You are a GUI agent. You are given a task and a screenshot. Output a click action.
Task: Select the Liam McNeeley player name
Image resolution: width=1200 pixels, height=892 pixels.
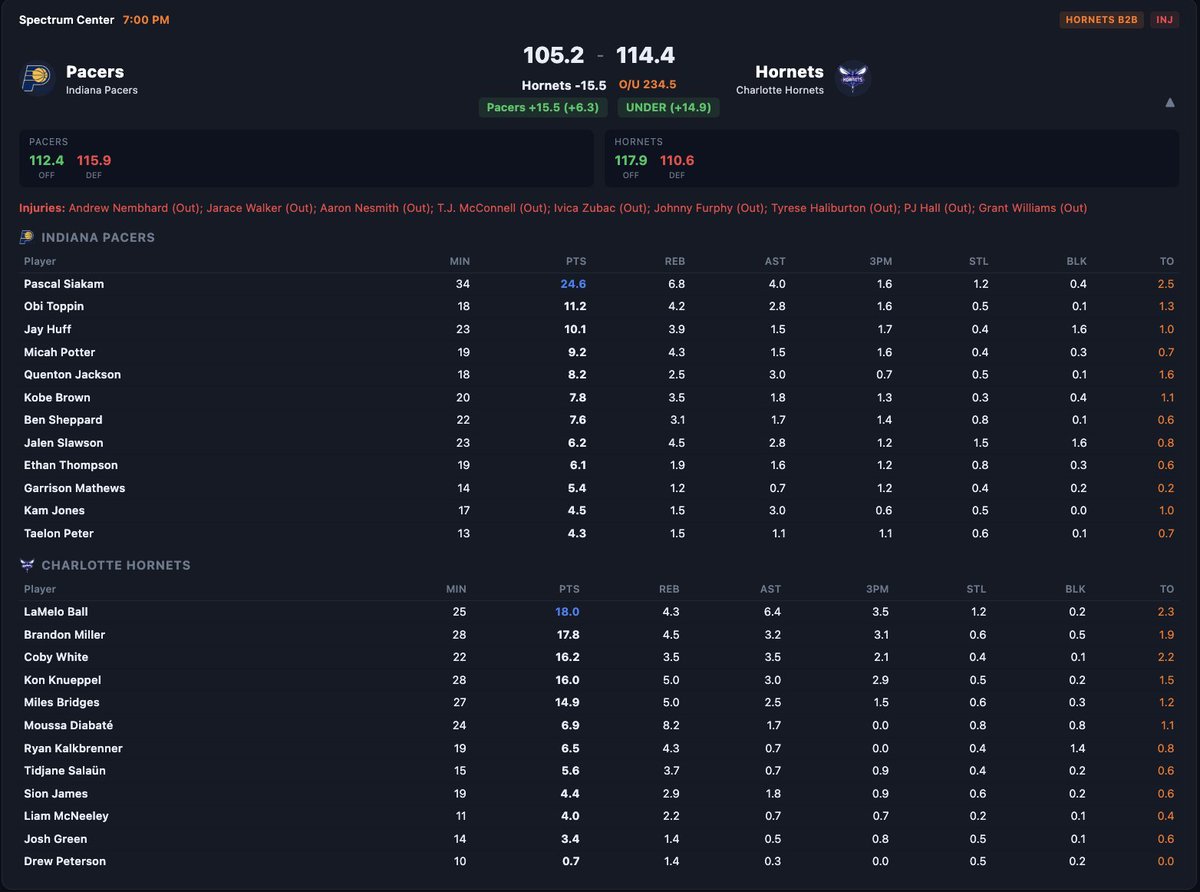[66, 816]
